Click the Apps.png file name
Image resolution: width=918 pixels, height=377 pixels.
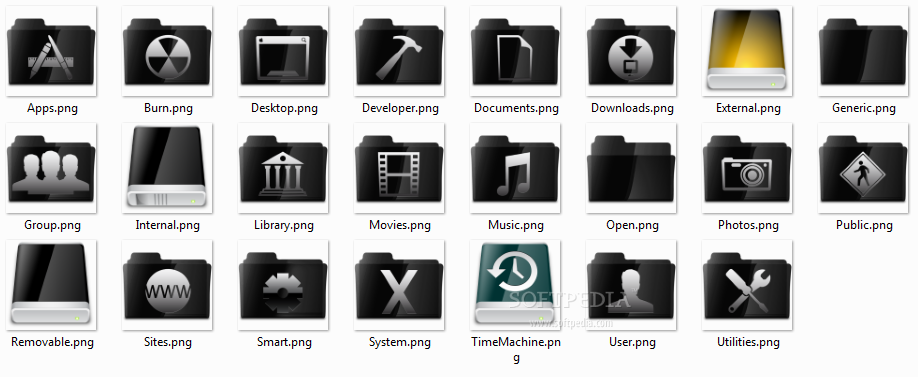pos(52,108)
